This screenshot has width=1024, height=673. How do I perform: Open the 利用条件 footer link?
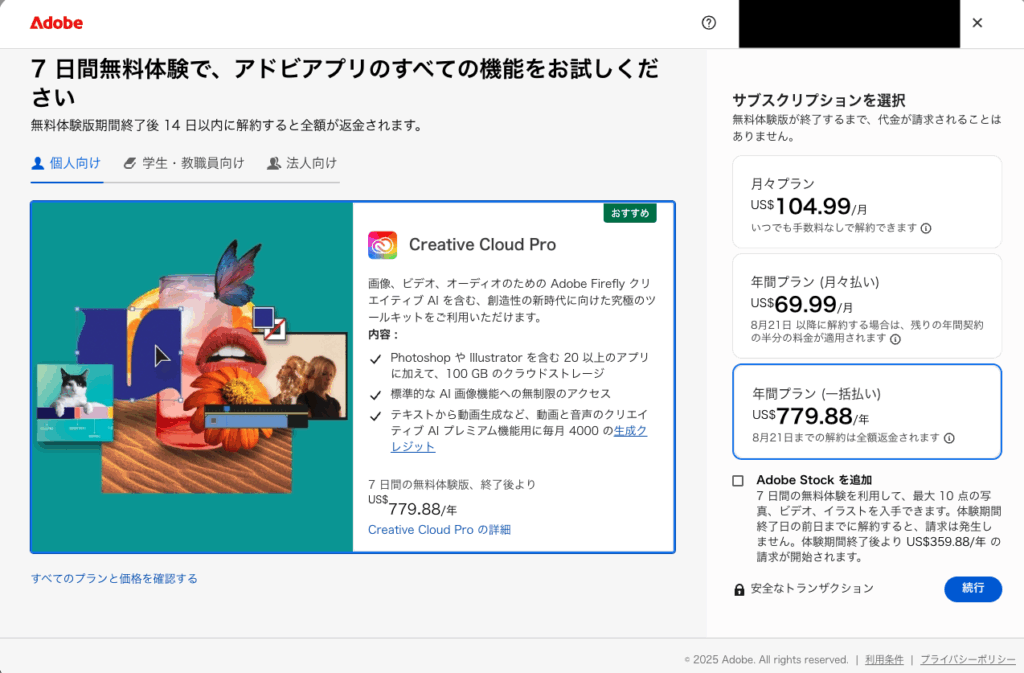click(884, 660)
